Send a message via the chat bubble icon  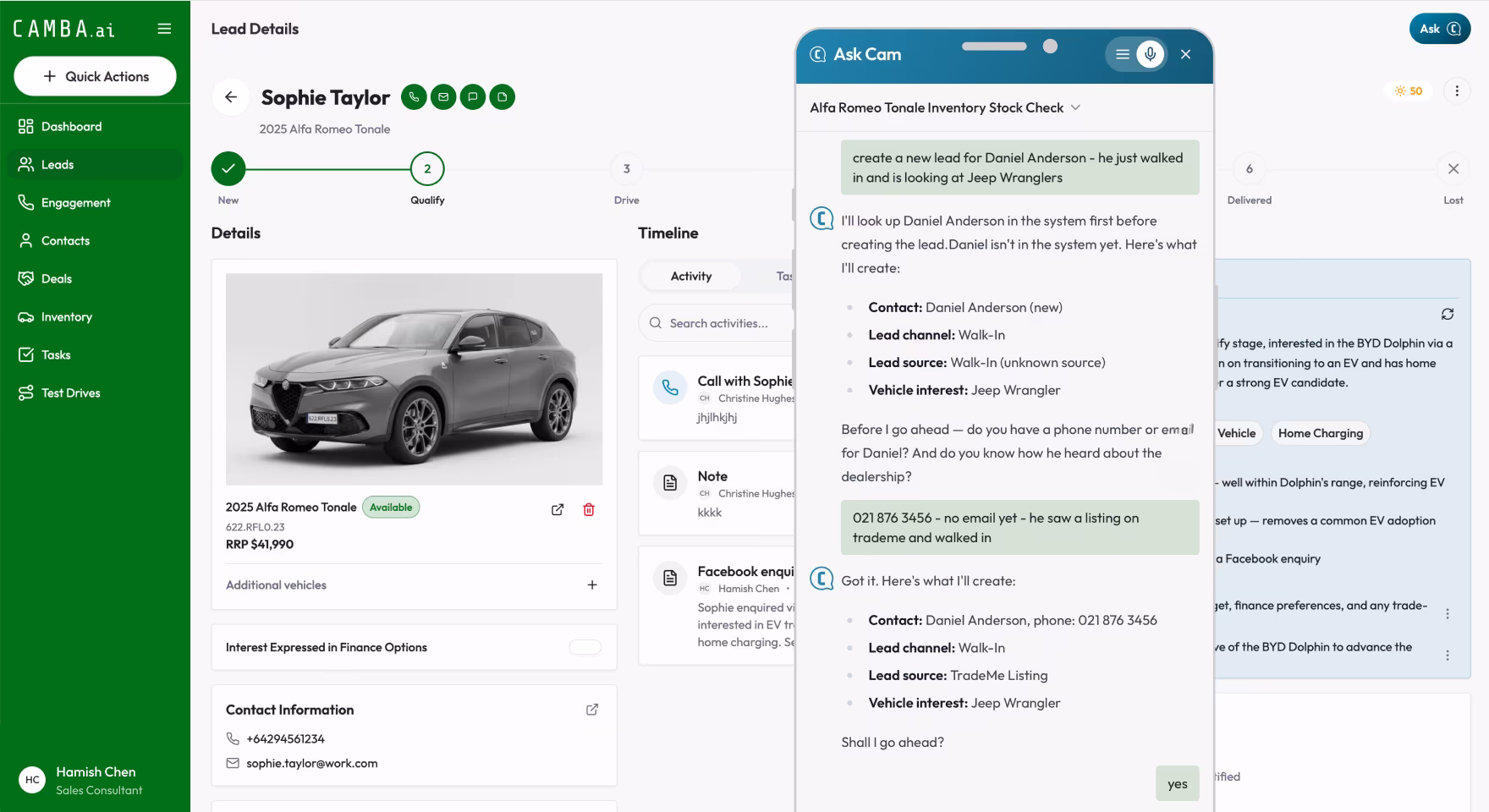pos(473,97)
